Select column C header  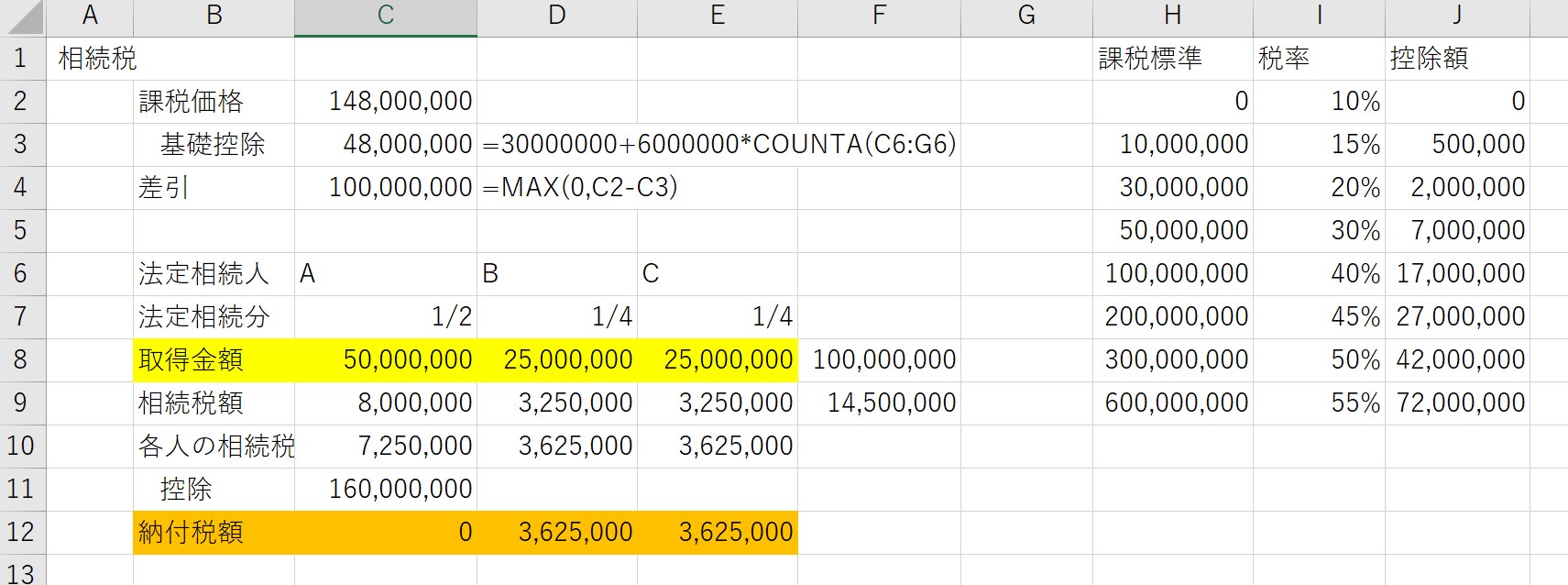click(x=385, y=16)
